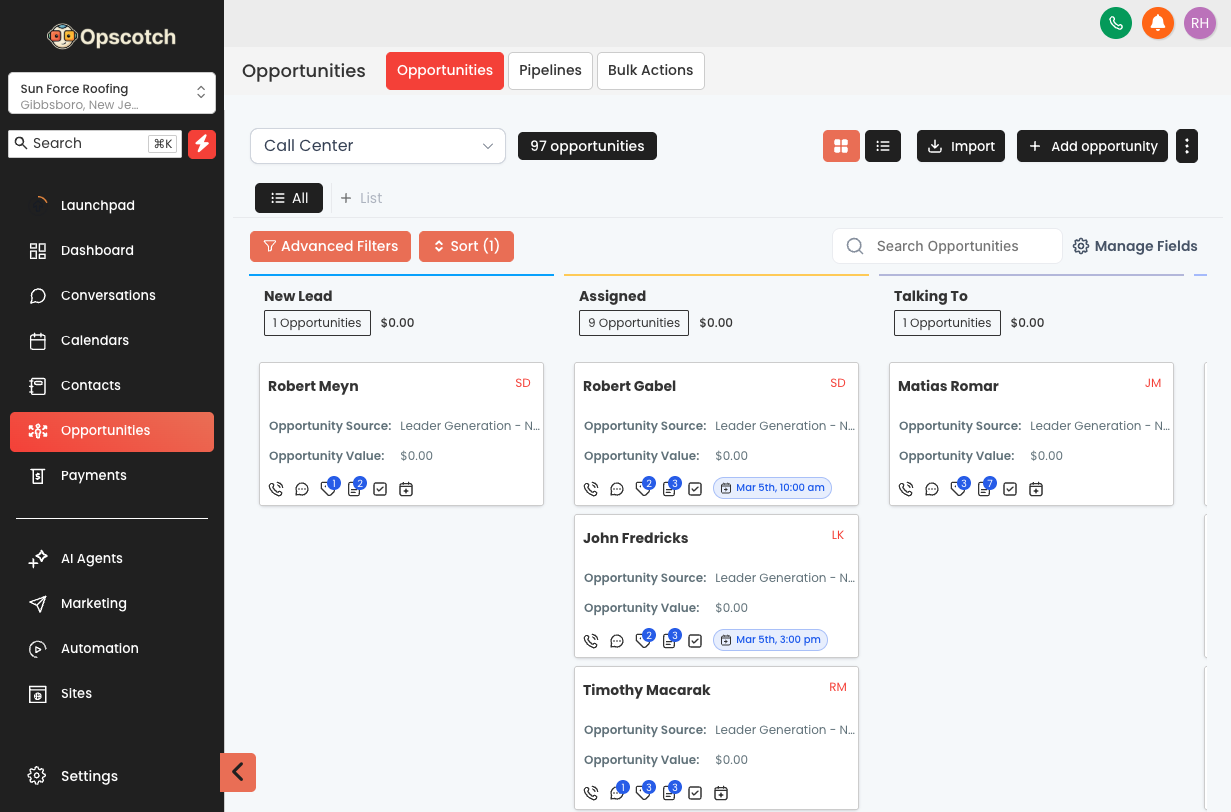Open the conversation icon on Robert Gabel's card

tap(617, 489)
